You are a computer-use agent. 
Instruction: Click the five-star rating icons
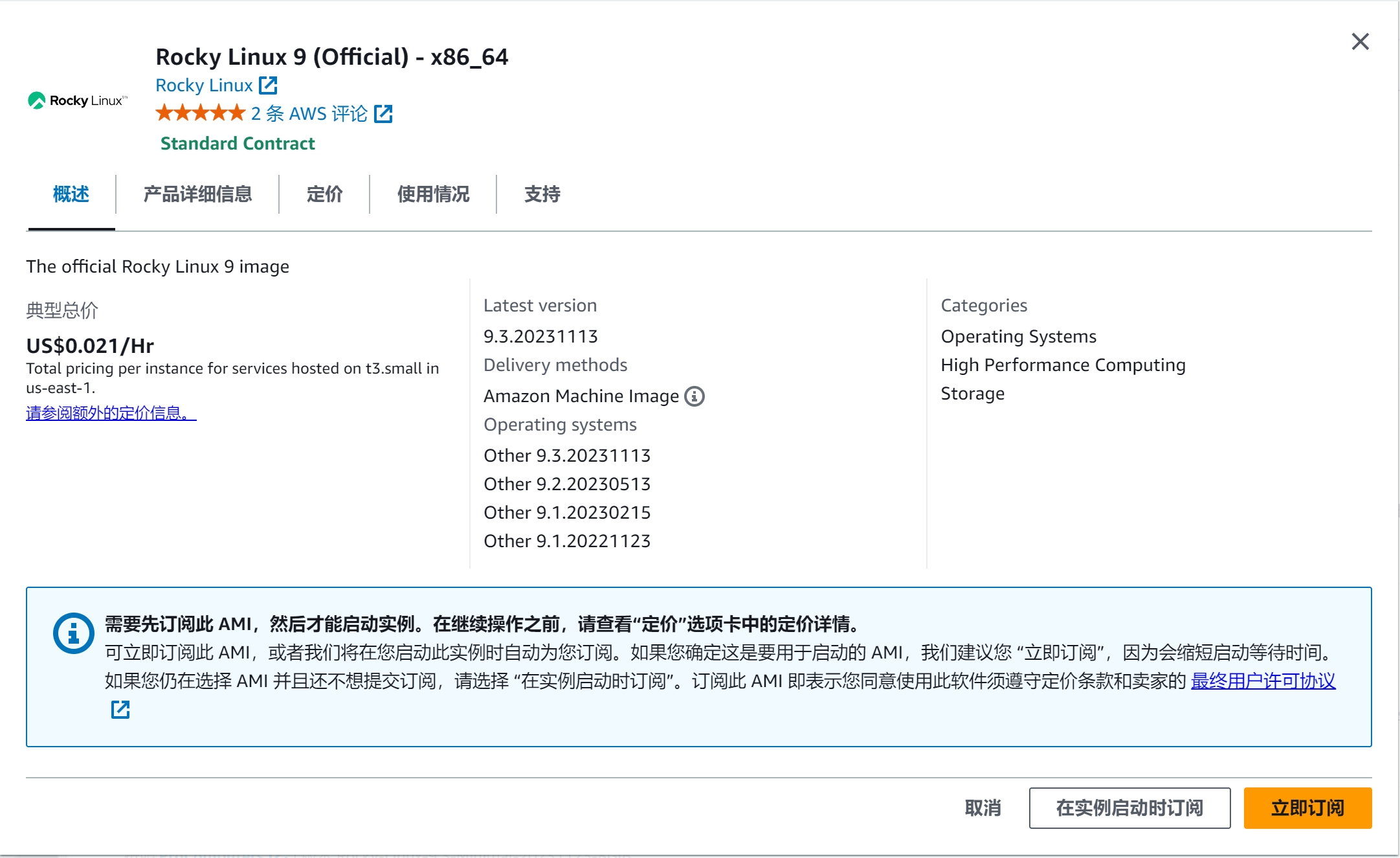click(200, 113)
